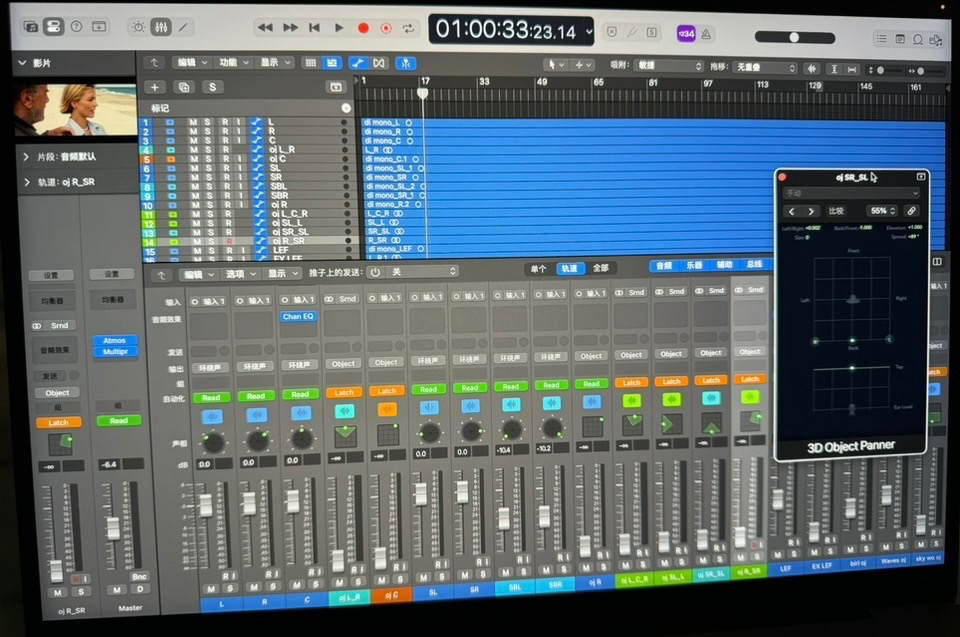This screenshot has width=960, height=637.
Task: Toggle the sends on faders power button
Action: (x=375, y=271)
